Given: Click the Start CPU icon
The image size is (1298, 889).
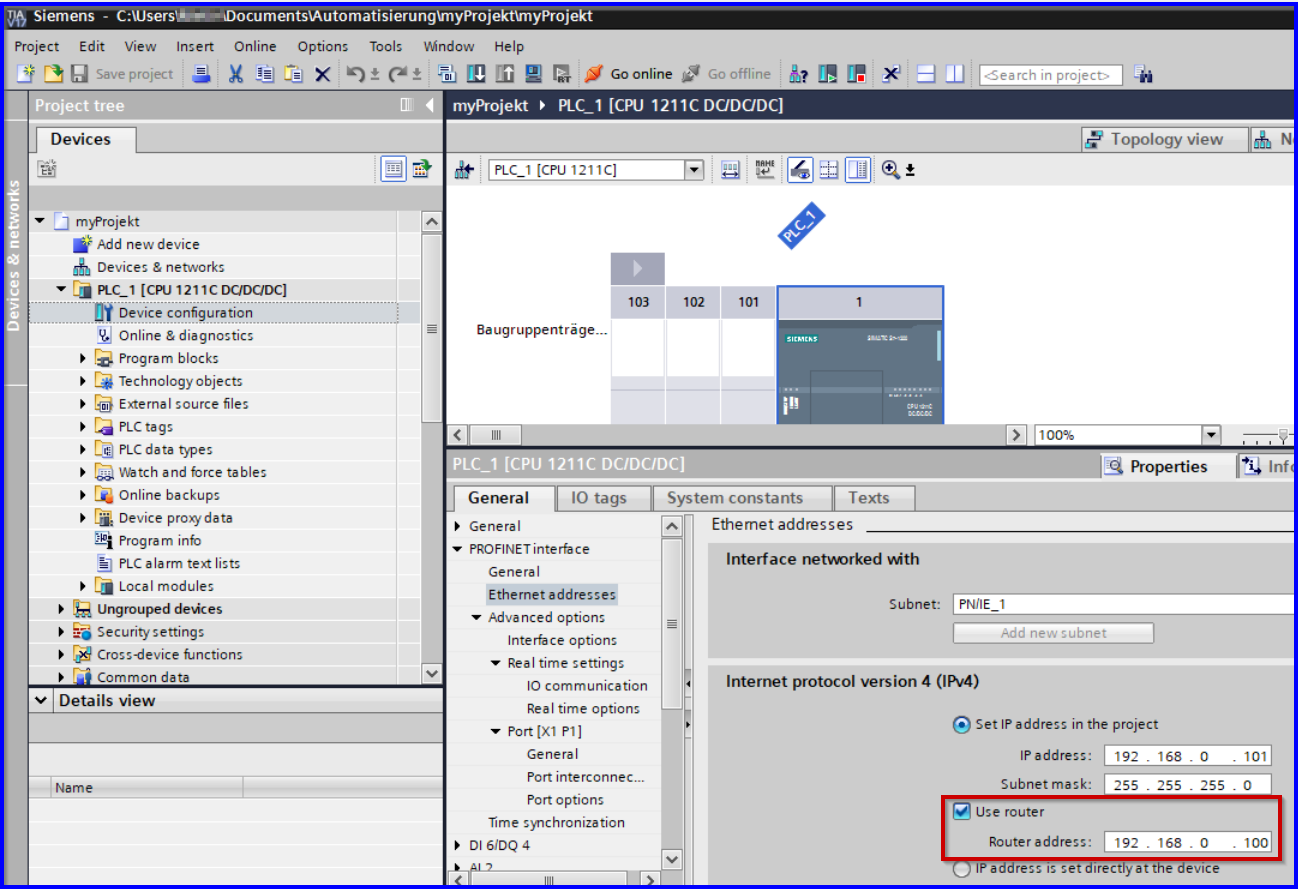Looking at the screenshot, I should pyautogui.click(x=827, y=74).
